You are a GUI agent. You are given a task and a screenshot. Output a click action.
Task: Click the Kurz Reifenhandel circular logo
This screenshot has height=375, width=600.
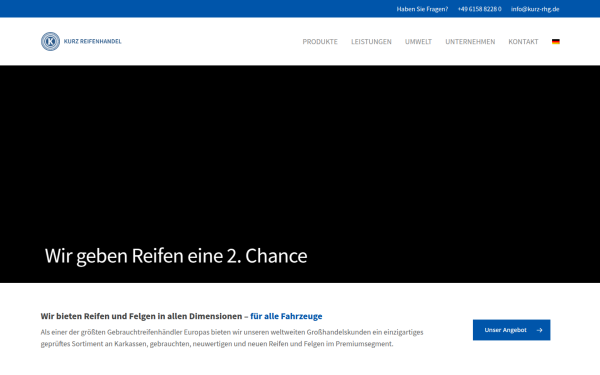point(51,41)
